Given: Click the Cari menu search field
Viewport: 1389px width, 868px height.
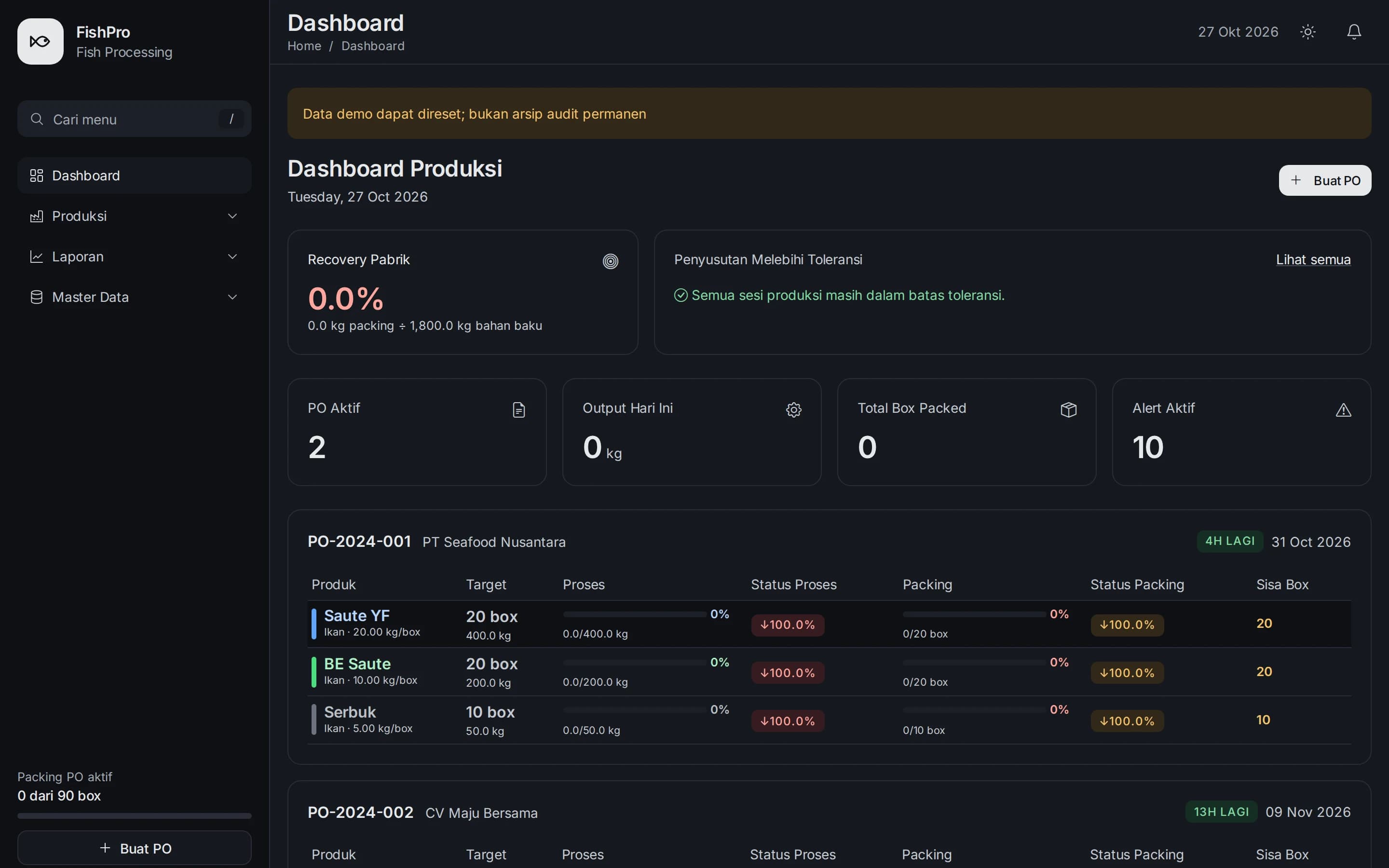Looking at the screenshot, I should coord(134,119).
